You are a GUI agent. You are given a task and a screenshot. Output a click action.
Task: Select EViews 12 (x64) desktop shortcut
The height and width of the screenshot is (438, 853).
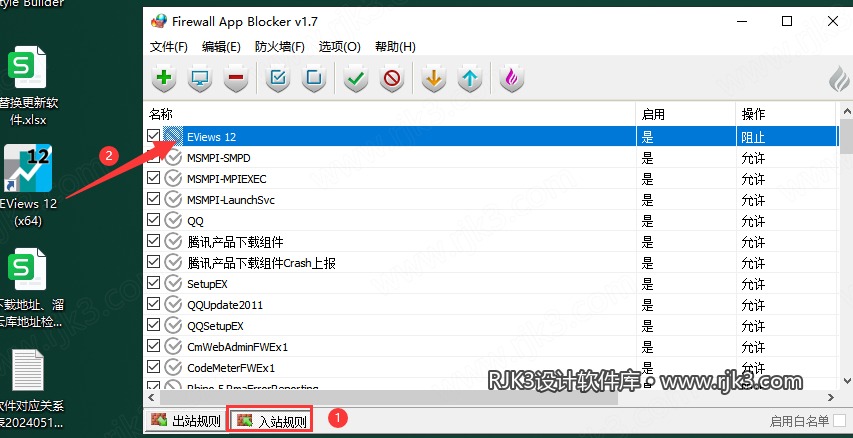28,185
